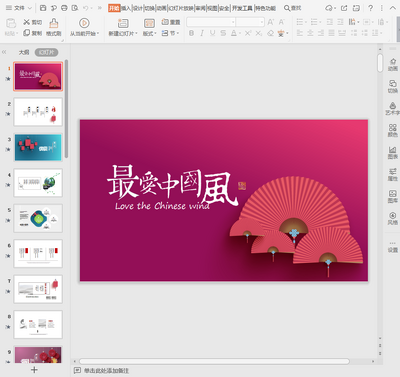Click the Print icon in quick access toolbar
Image resolution: width=400 pixels, height=377 pixels.
(x=64, y=8)
